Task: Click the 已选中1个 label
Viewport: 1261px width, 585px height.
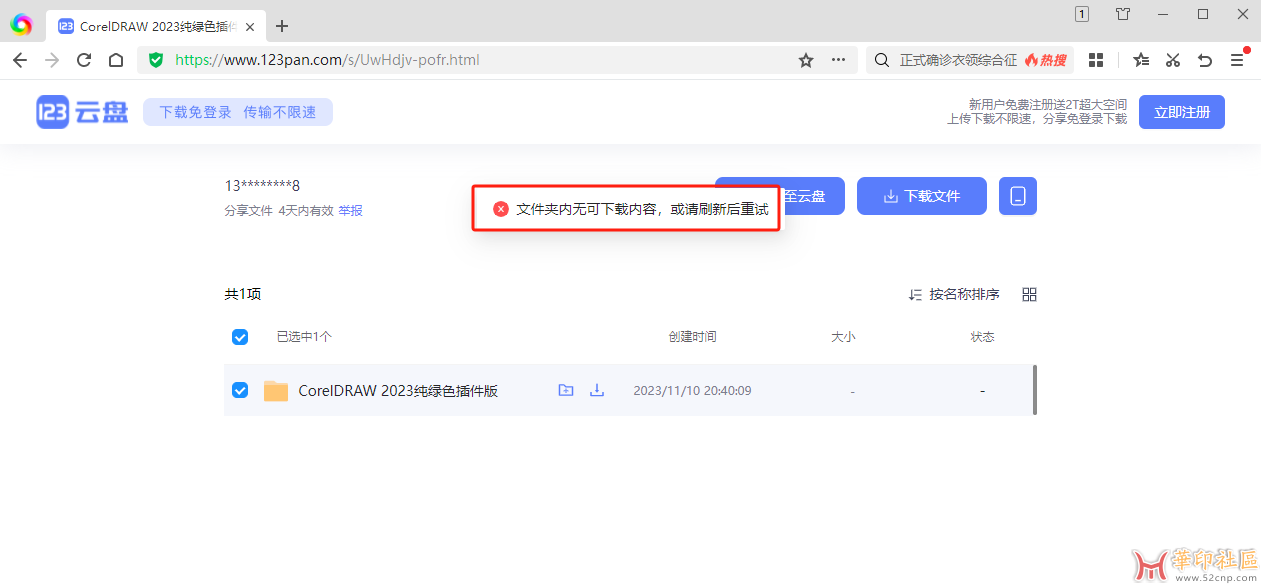Action: click(x=305, y=337)
